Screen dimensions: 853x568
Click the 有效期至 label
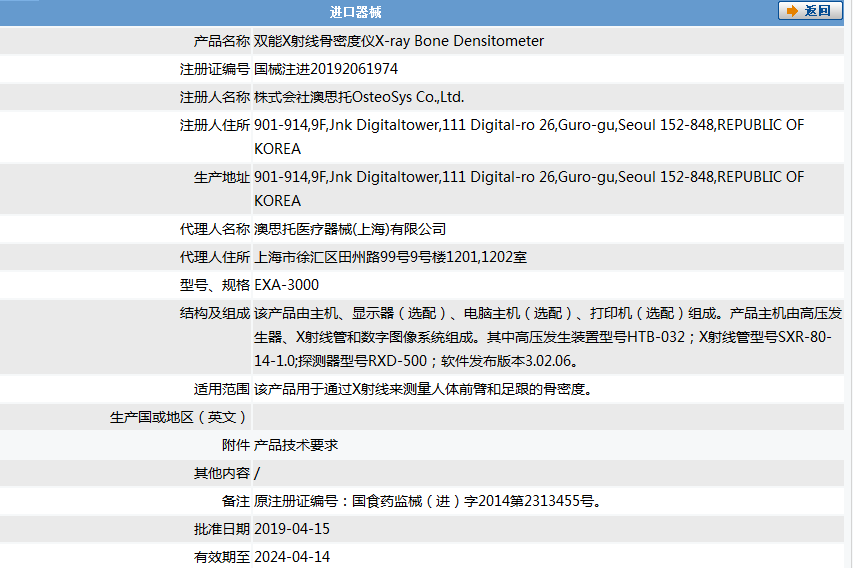pos(221,557)
